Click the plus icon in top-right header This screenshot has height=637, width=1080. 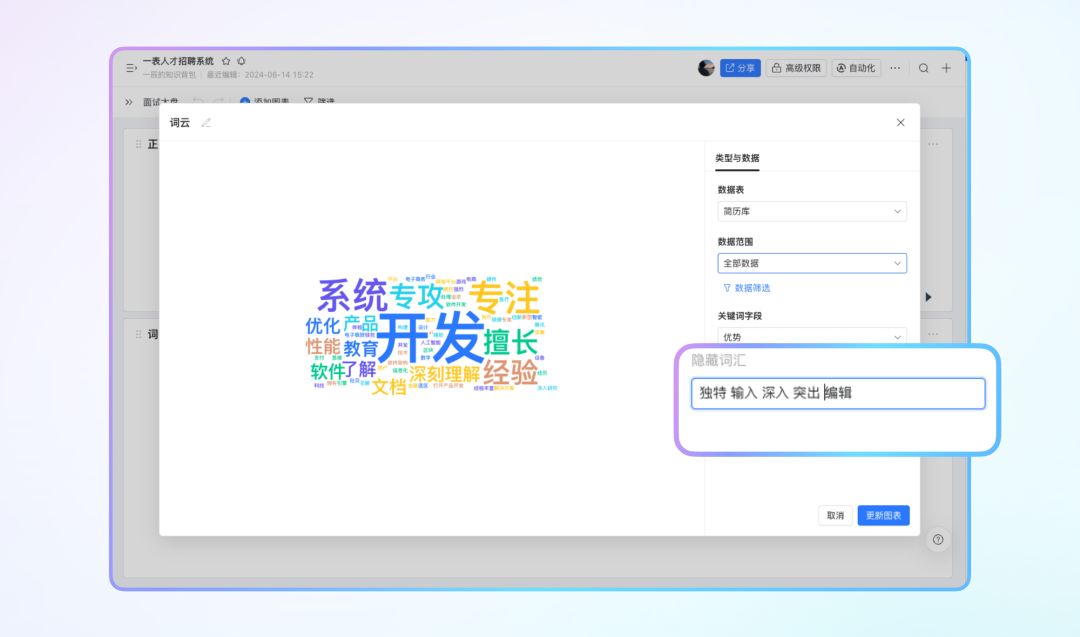(946, 68)
